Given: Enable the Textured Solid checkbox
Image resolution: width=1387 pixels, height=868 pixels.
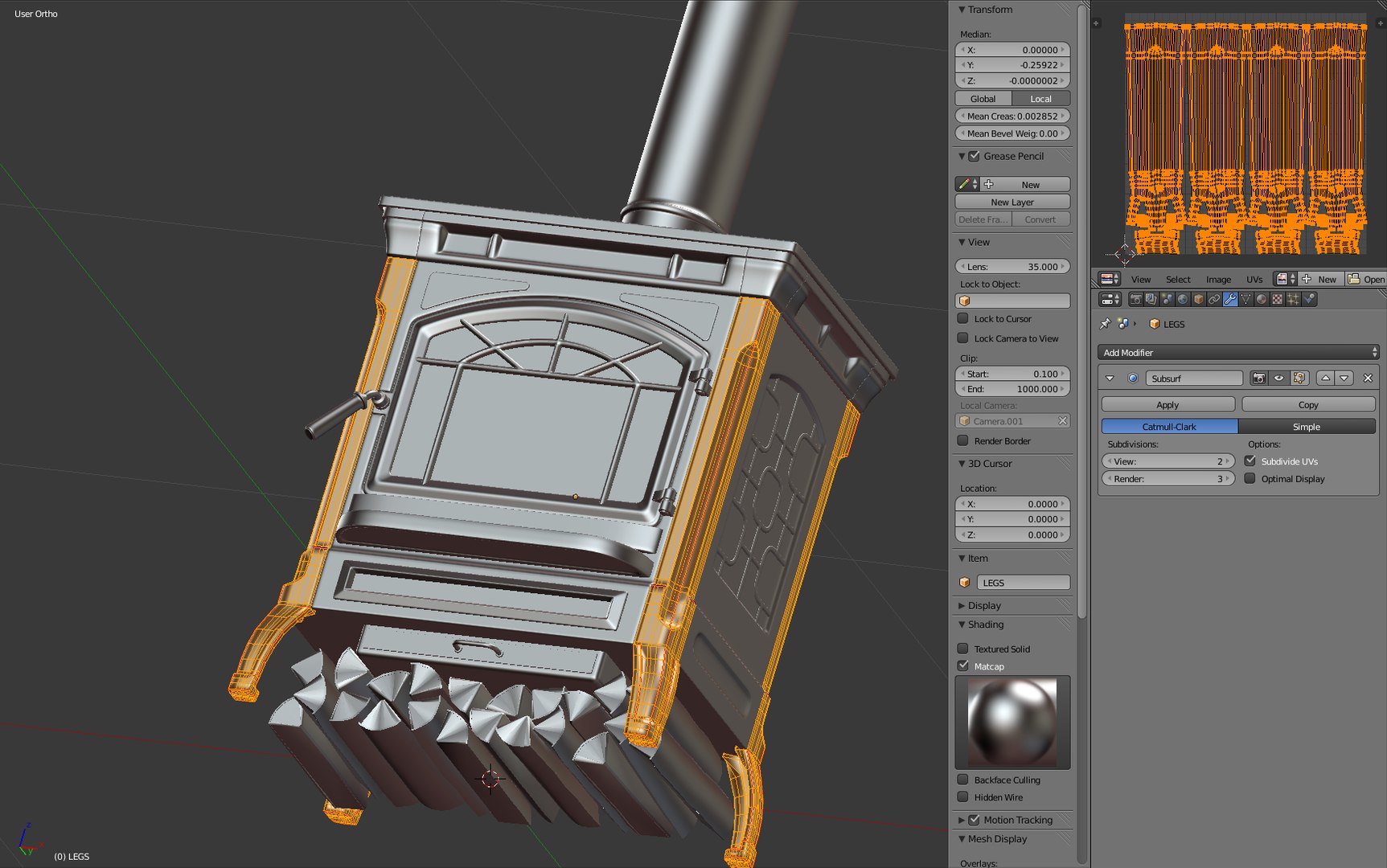Looking at the screenshot, I should (x=962, y=649).
